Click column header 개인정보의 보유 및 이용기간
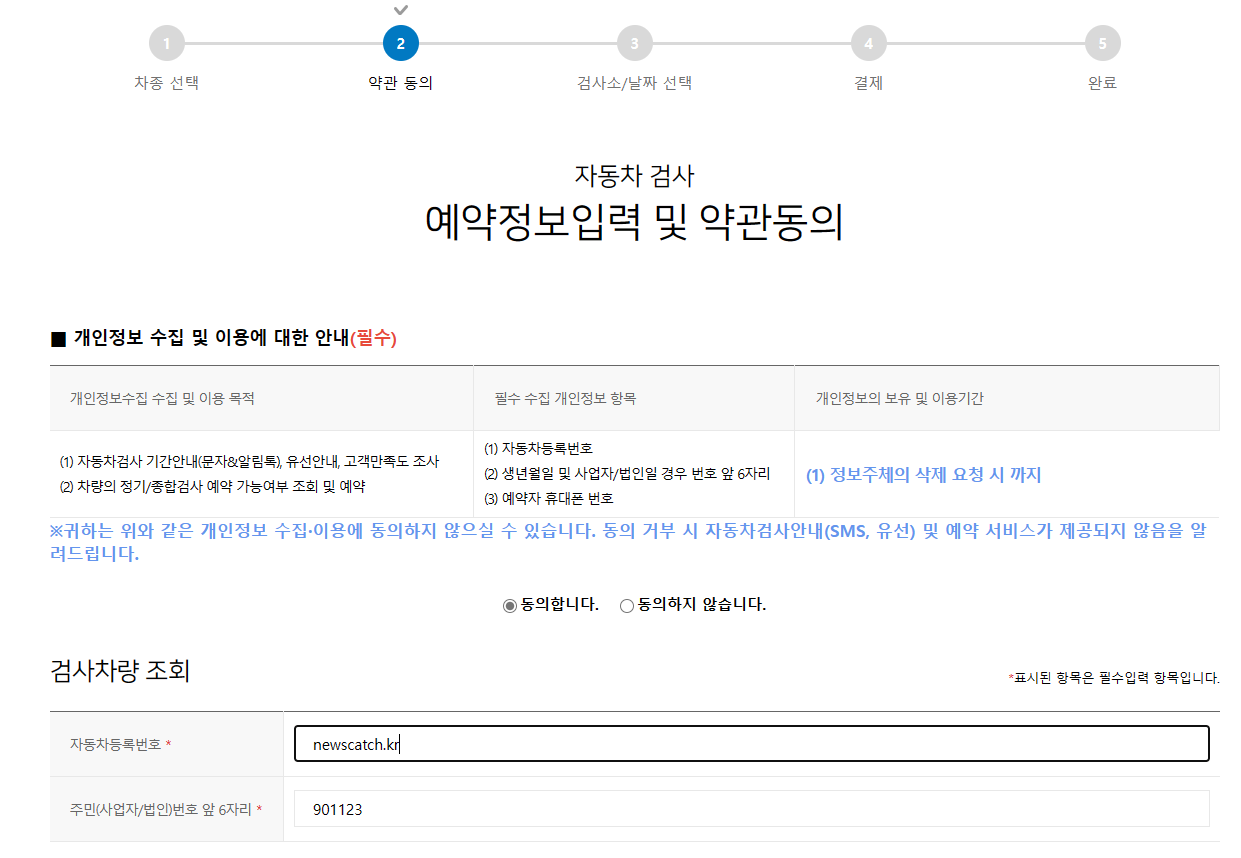This screenshot has width=1241, height=858. tap(899, 398)
